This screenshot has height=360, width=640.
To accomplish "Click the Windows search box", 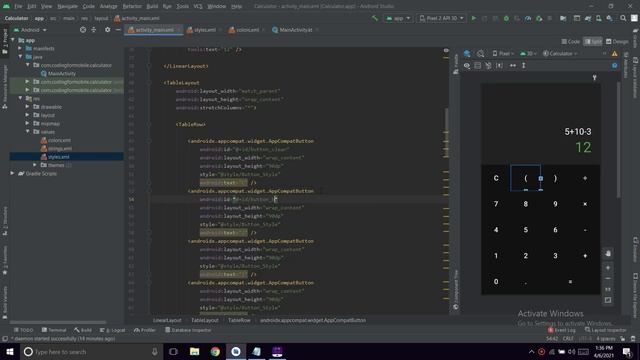I will [91, 351].
